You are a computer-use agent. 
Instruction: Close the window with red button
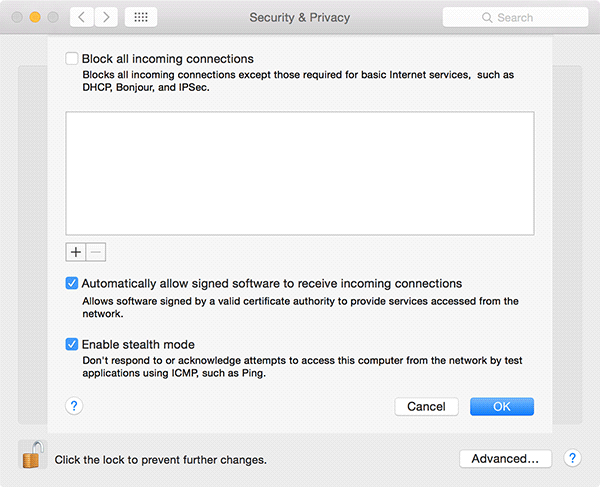coord(15,18)
